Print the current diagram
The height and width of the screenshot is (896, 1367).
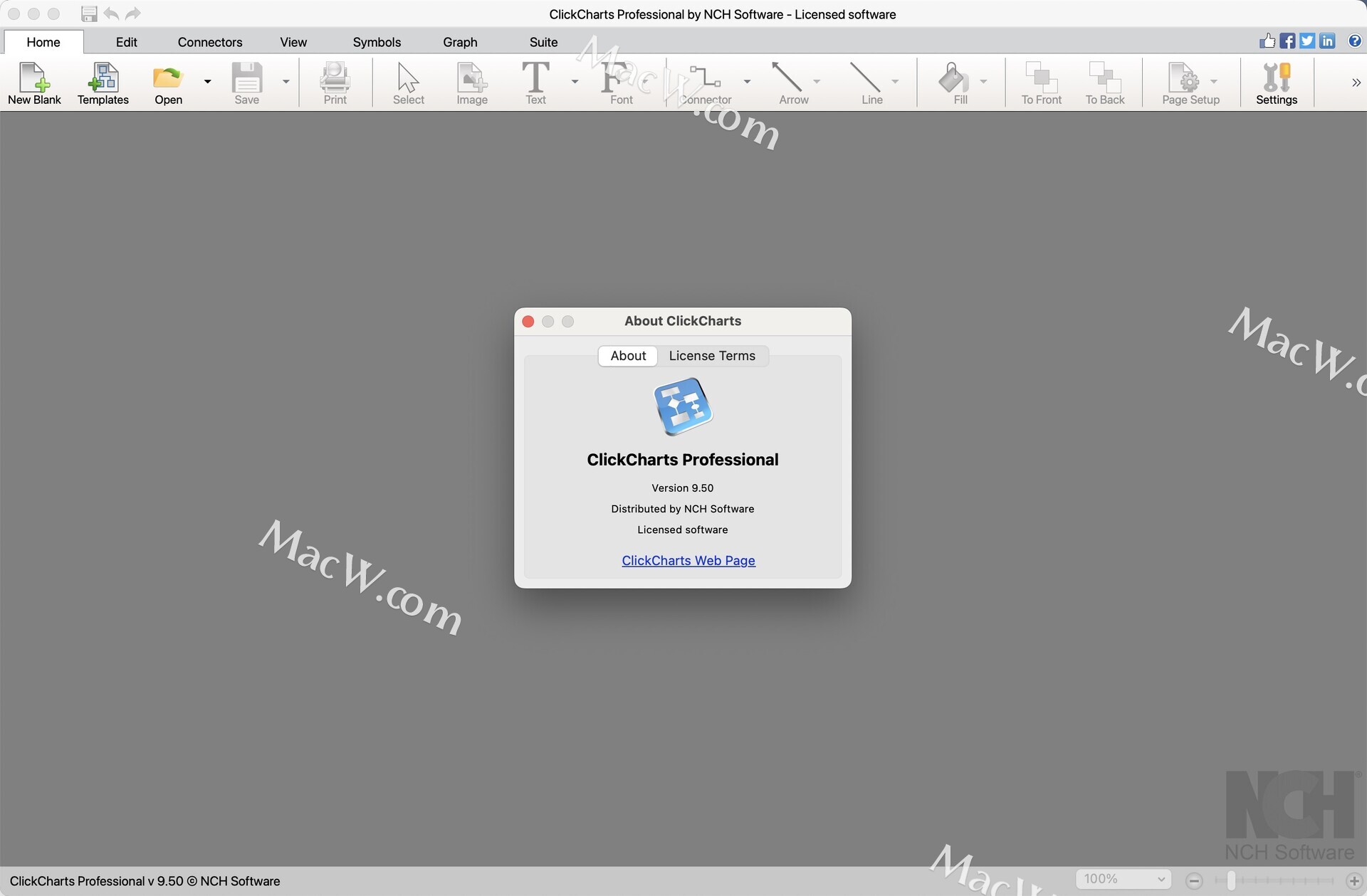coord(335,83)
